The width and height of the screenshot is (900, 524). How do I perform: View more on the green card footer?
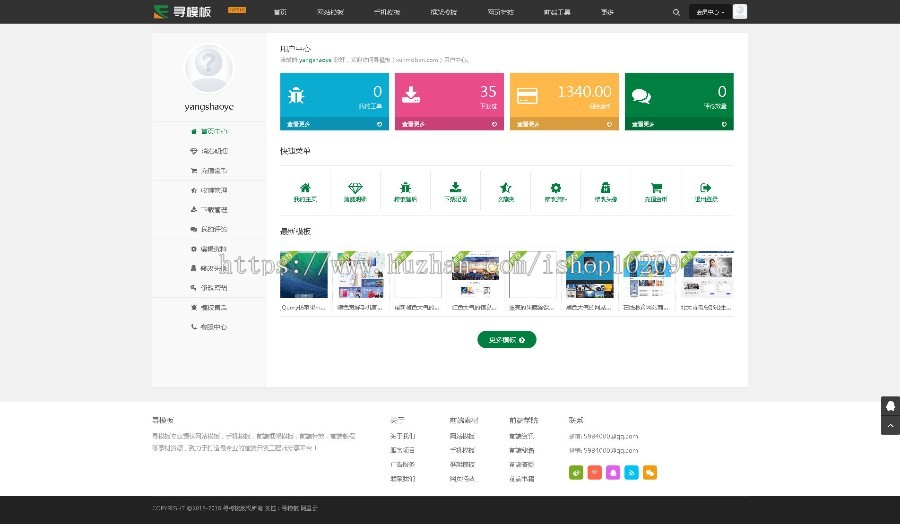click(679, 124)
